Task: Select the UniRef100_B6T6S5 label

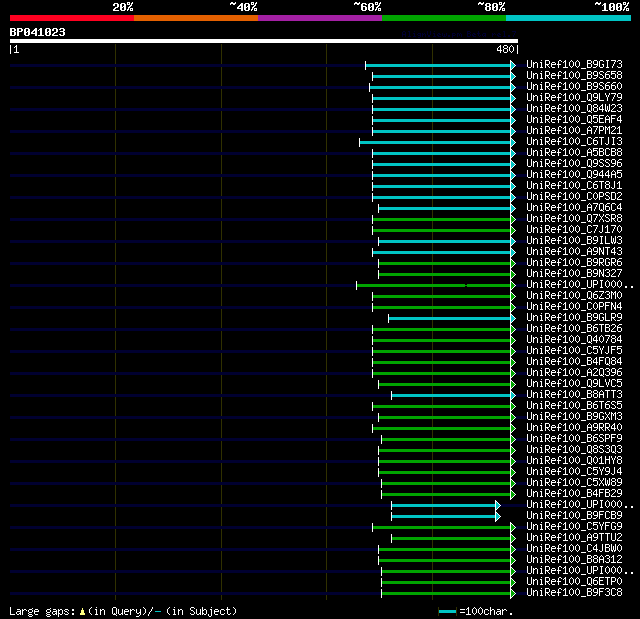Action: coord(574,406)
